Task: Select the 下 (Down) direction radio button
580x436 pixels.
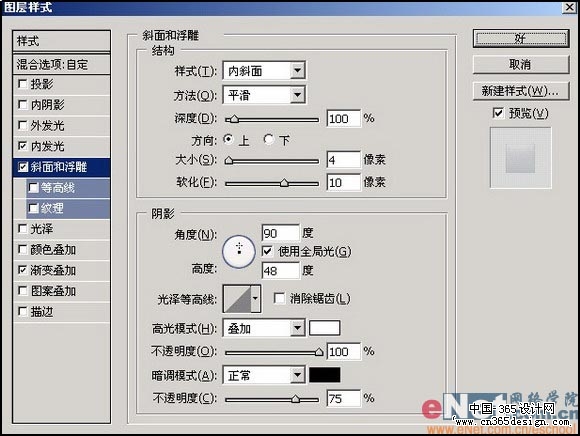Action: (x=269, y=139)
